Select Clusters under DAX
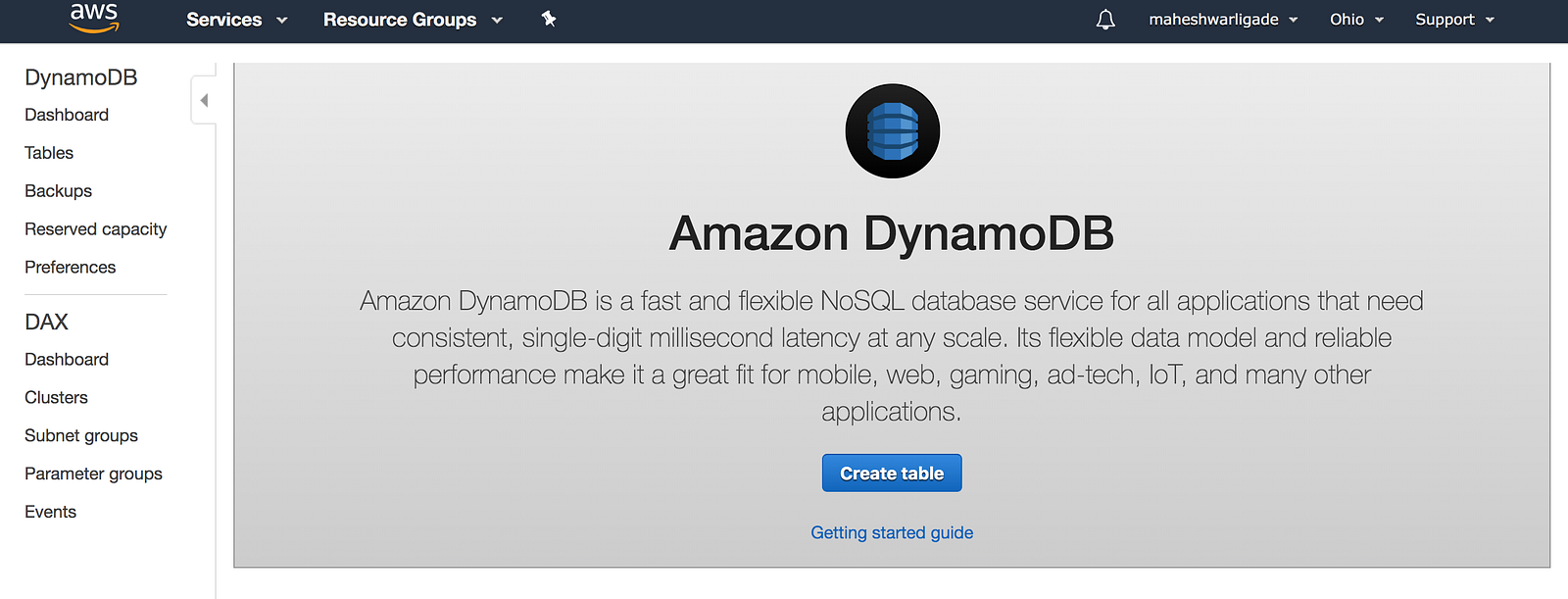The width and height of the screenshot is (1568, 599). point(57,398)
